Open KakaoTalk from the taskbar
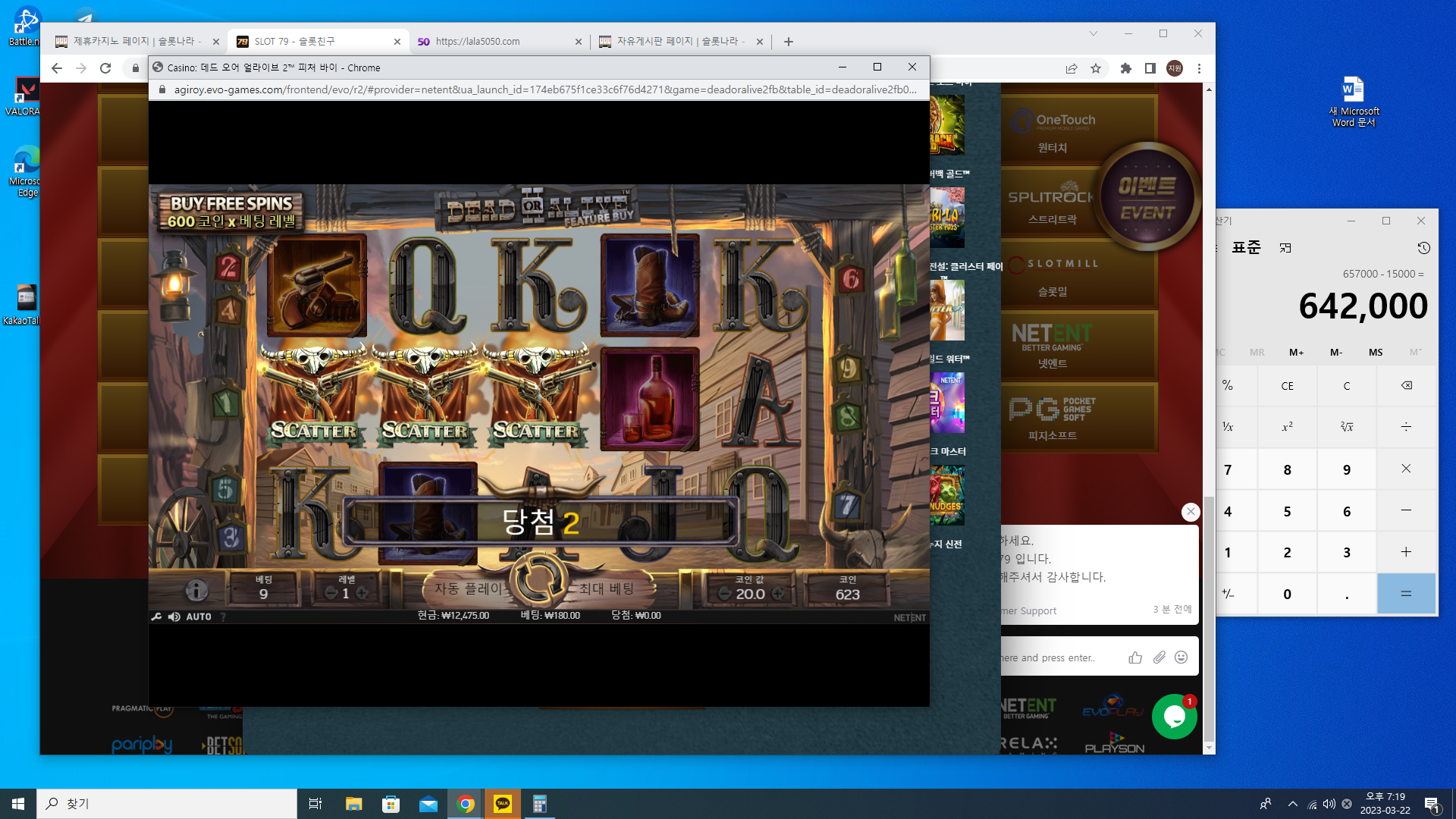The height and width of the screenshot is (819, 1456). [x=502, y=804]
